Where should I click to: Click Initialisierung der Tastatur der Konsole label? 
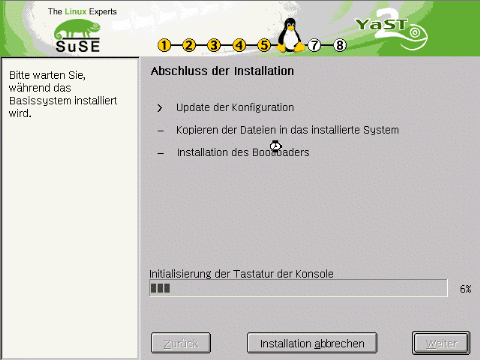tap(241, 274)
